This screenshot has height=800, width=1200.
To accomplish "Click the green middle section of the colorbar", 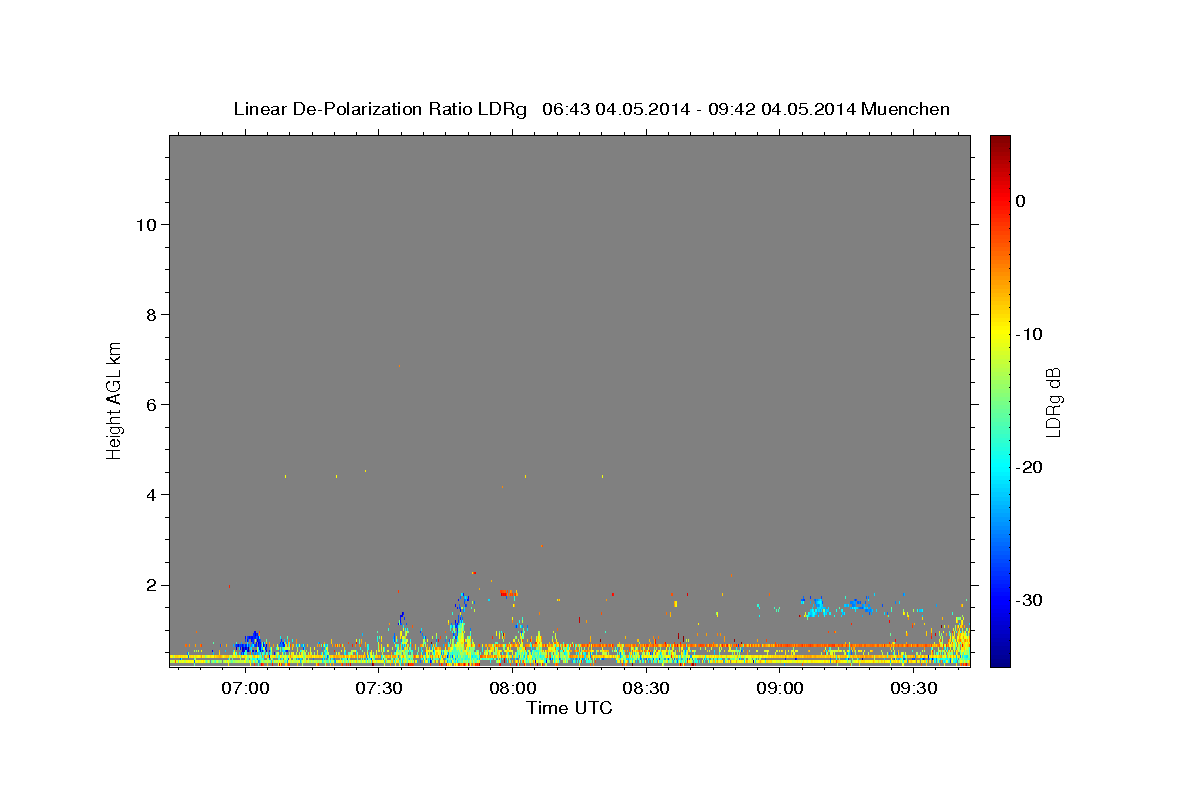I will point(1000,400).
